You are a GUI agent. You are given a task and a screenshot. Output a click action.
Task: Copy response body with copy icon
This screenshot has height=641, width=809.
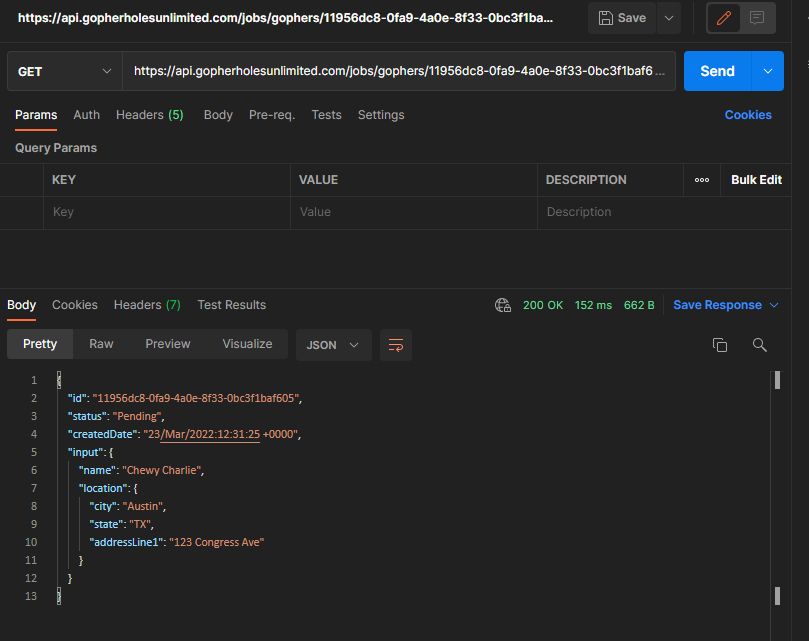(x=719, y=344)
